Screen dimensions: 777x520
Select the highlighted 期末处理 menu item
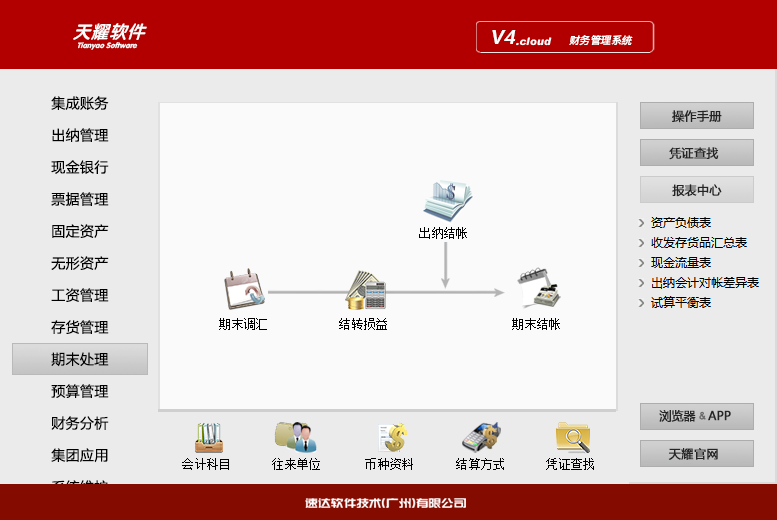[x=80, y=359]
